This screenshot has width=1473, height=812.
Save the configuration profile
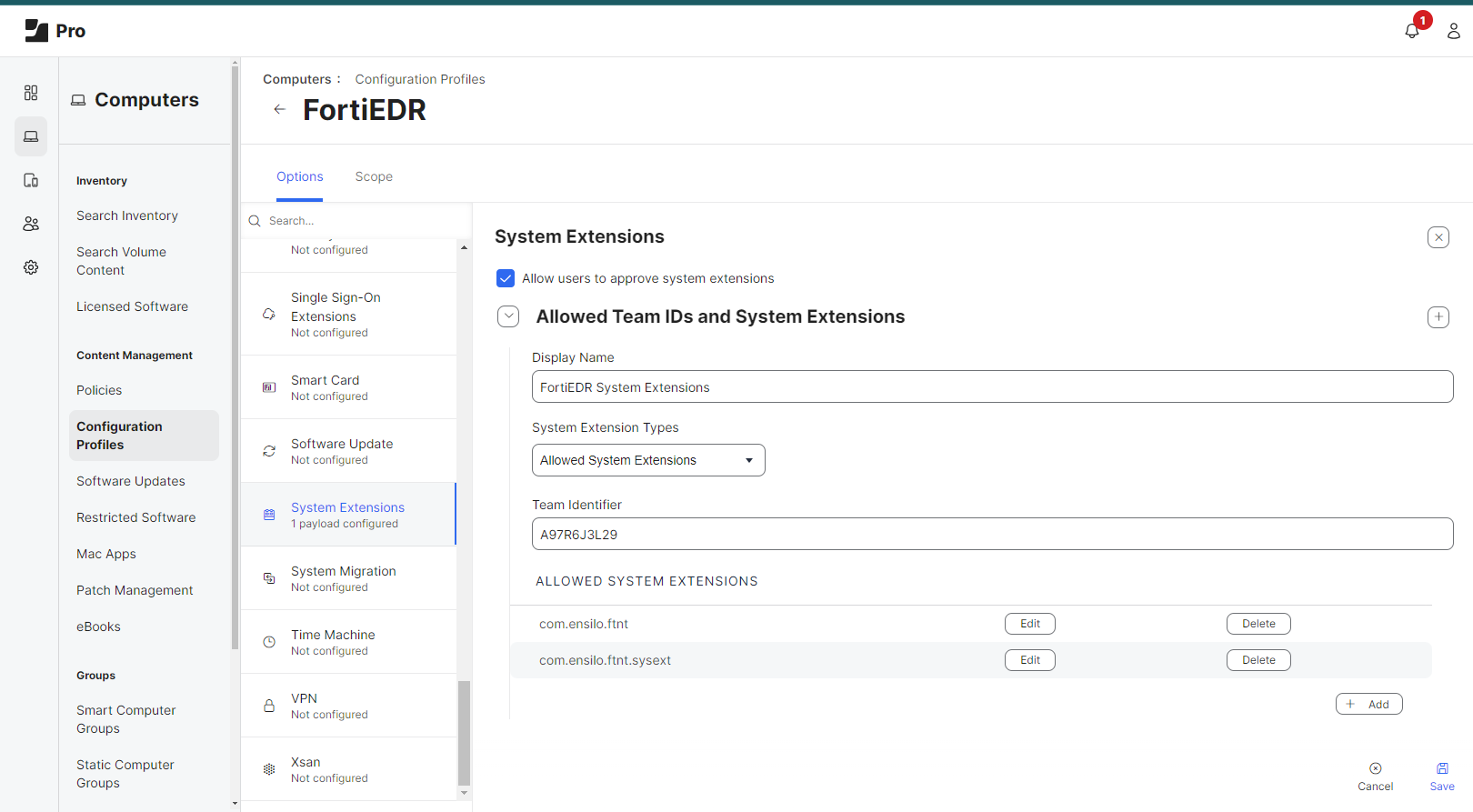coord(1442,777)
